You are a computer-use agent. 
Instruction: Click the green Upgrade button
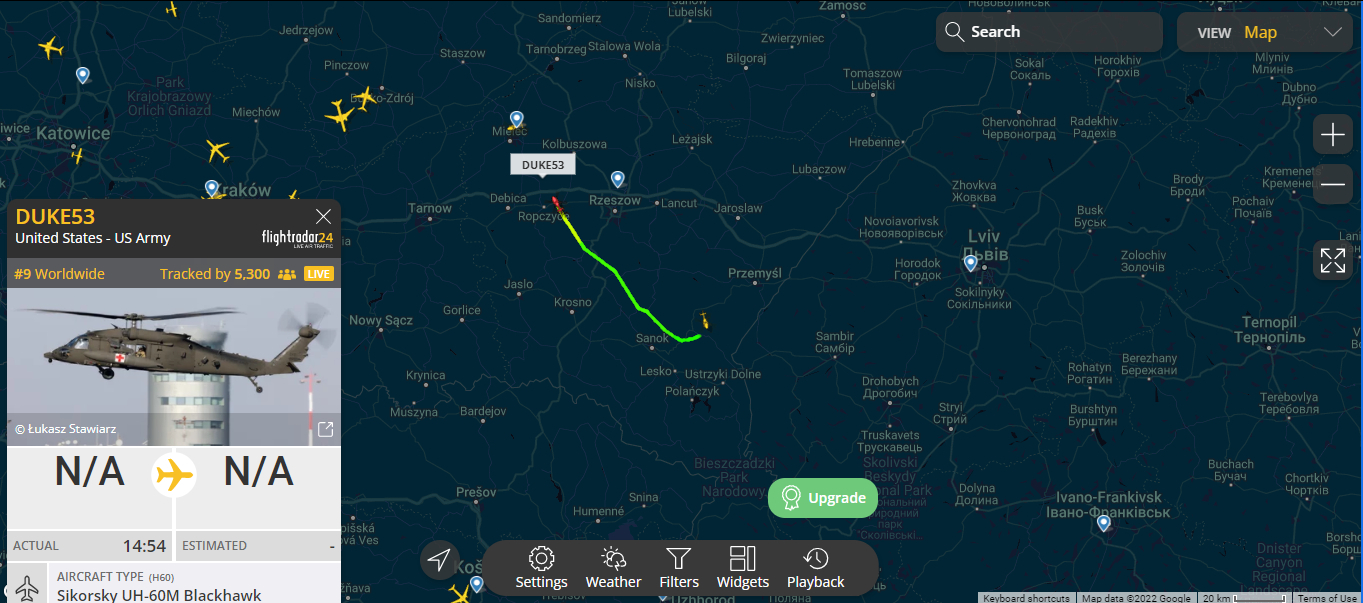pyautogui.click(x=822, y=498)
